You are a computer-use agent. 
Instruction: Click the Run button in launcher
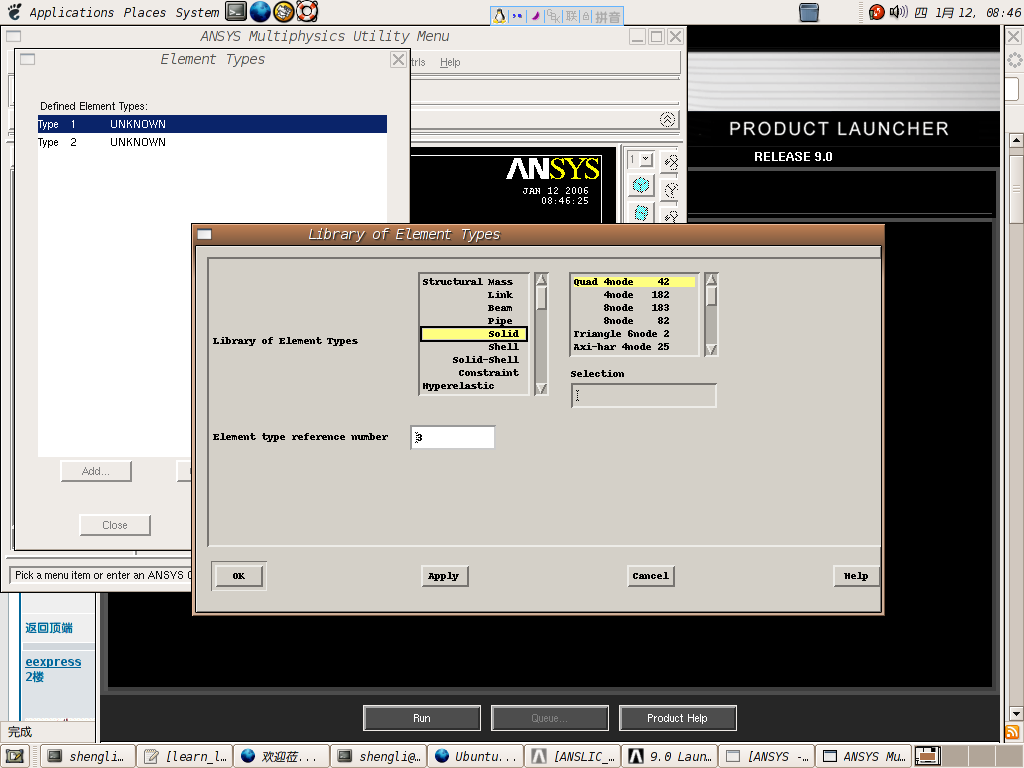[x=422, y=718]
